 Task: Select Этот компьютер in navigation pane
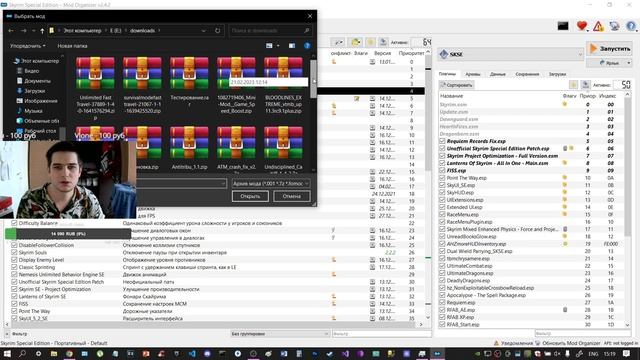[x=36, y=61]
